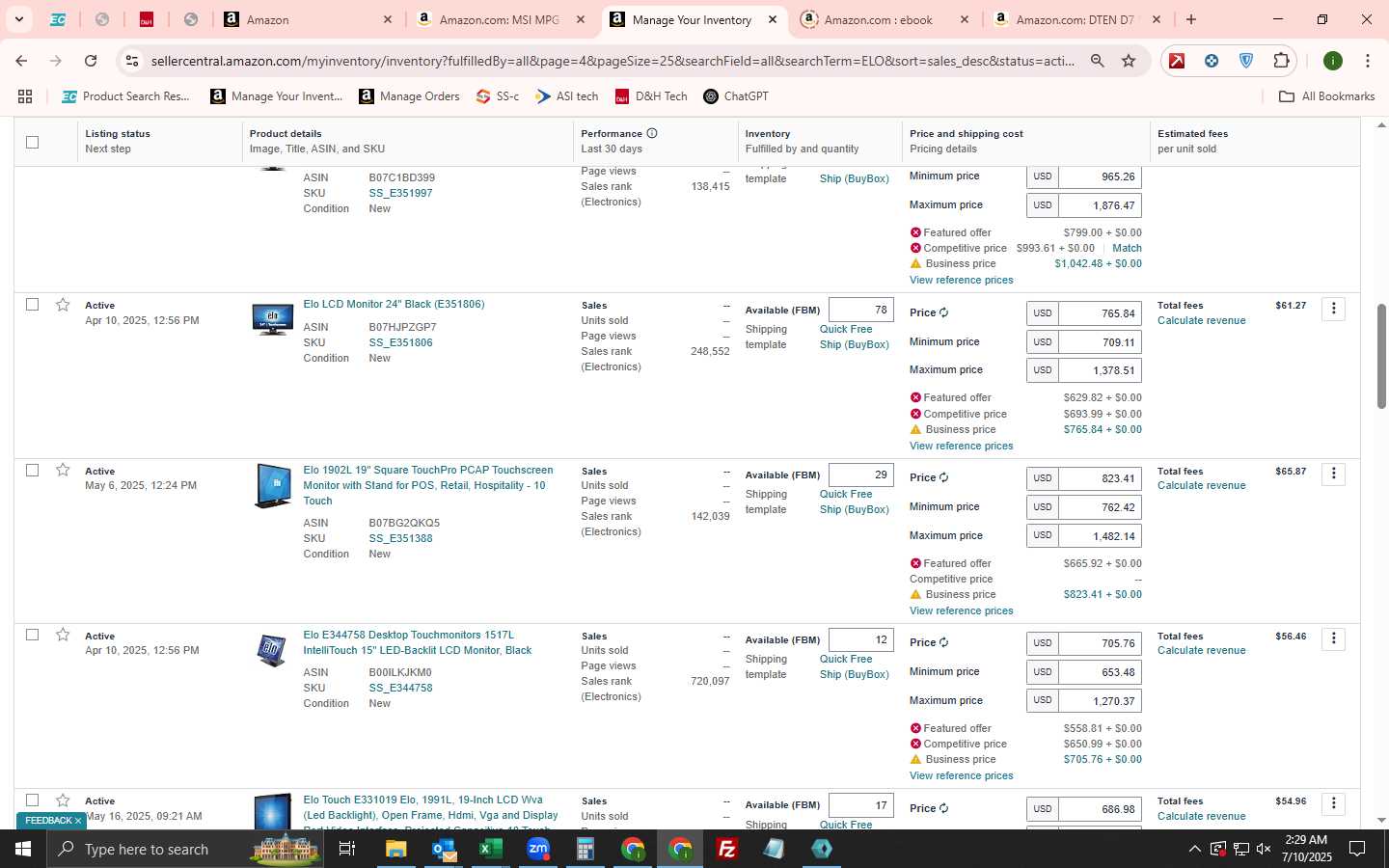Viewport: 1389px width, 868px height.
Task: Click price refresh icon for 765.84 listing
Action: (943, 312)
